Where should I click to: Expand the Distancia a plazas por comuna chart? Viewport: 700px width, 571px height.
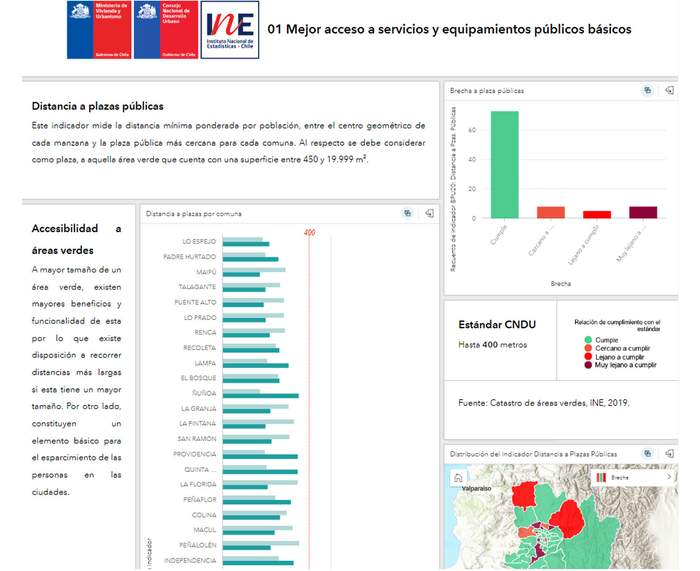tap(429, 213)
